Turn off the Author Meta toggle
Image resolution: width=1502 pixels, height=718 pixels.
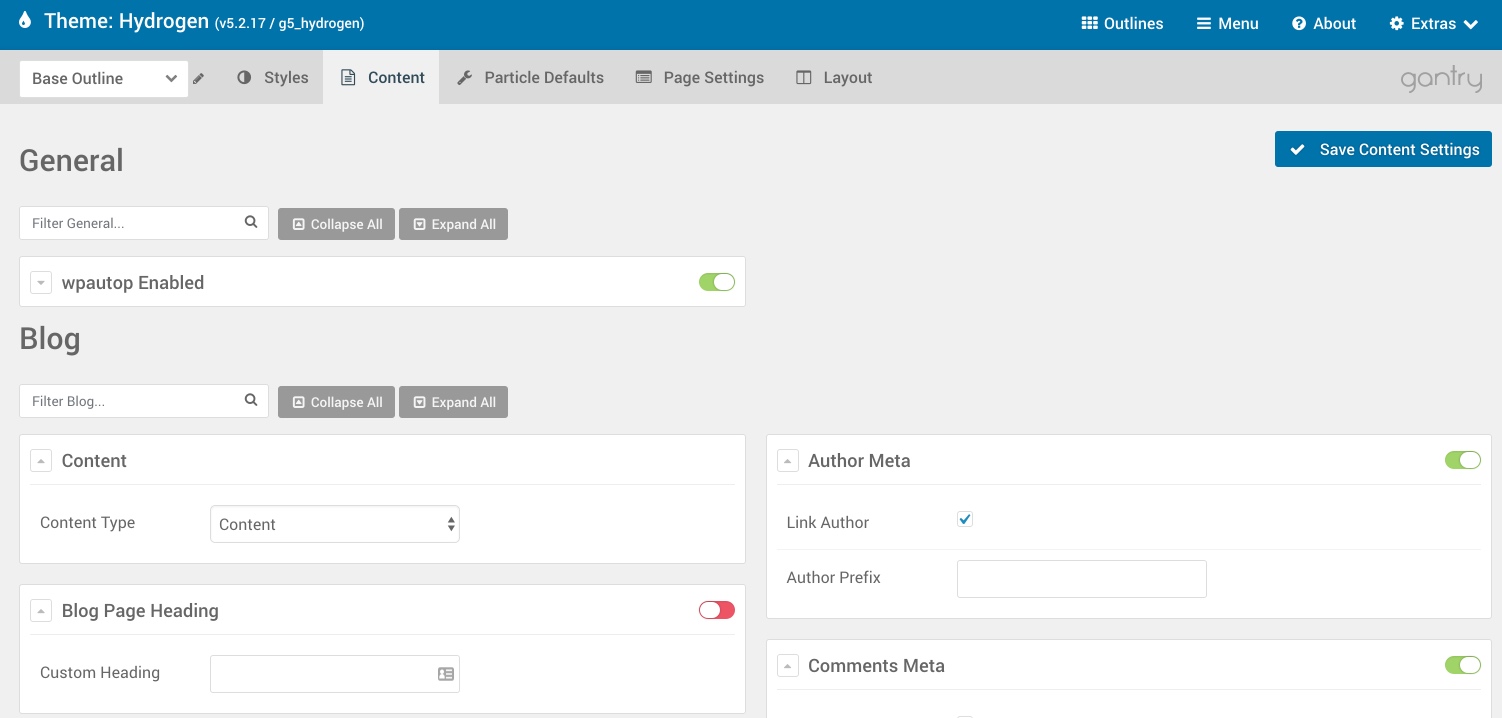pyautogui.click(x=1462, y=460)
